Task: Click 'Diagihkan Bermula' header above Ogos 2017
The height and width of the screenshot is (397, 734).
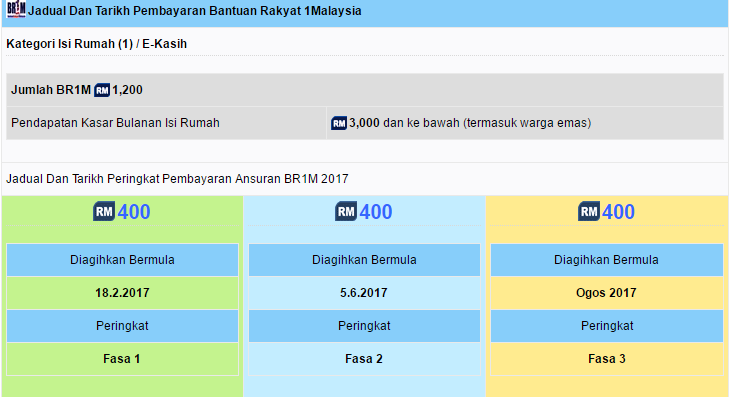Action: (x=607, y=260)
